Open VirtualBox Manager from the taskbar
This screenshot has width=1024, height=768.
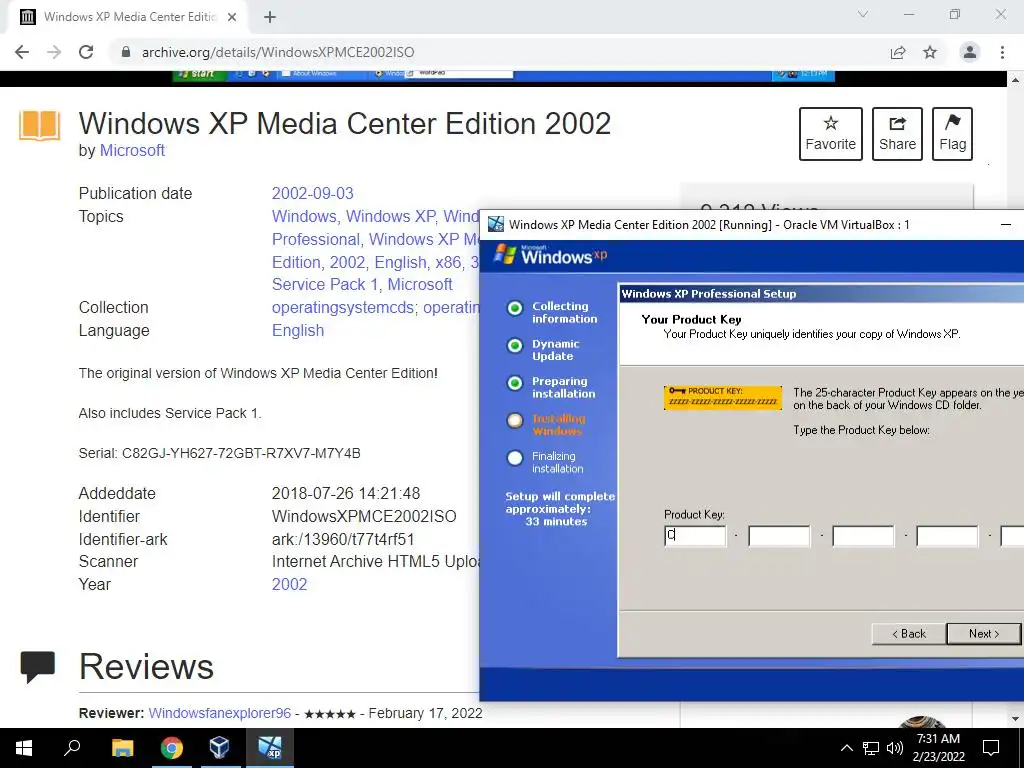click(219, 748)
